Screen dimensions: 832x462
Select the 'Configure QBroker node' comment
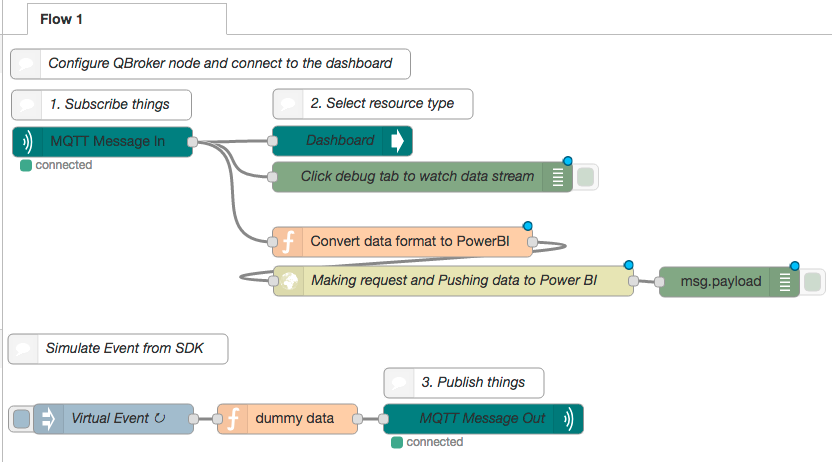pyautogui.click(x=218, y=64)
